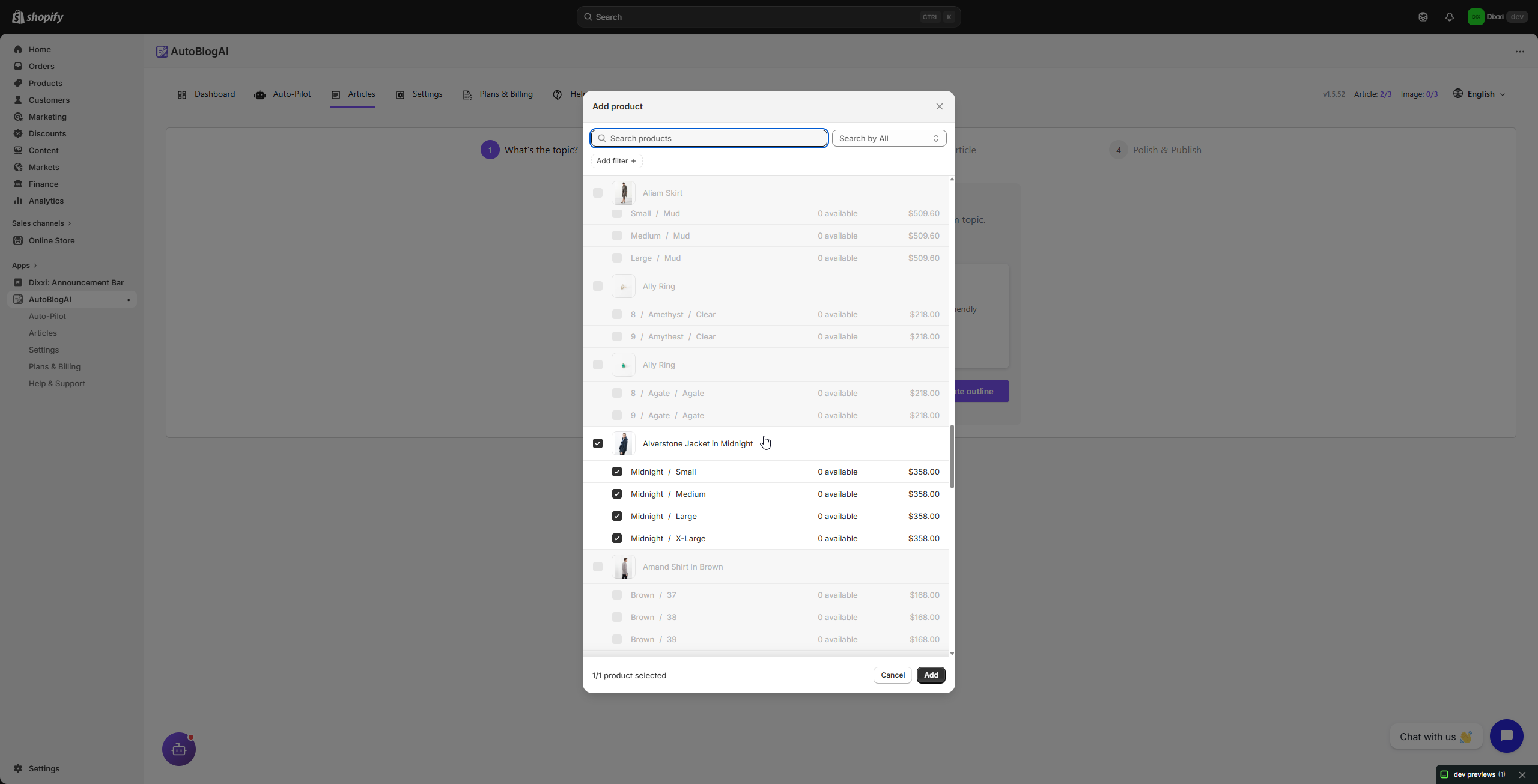Screen dimensions: 1538x784
Task: Click scroll up arrow in product list
Action: (952, 179)
